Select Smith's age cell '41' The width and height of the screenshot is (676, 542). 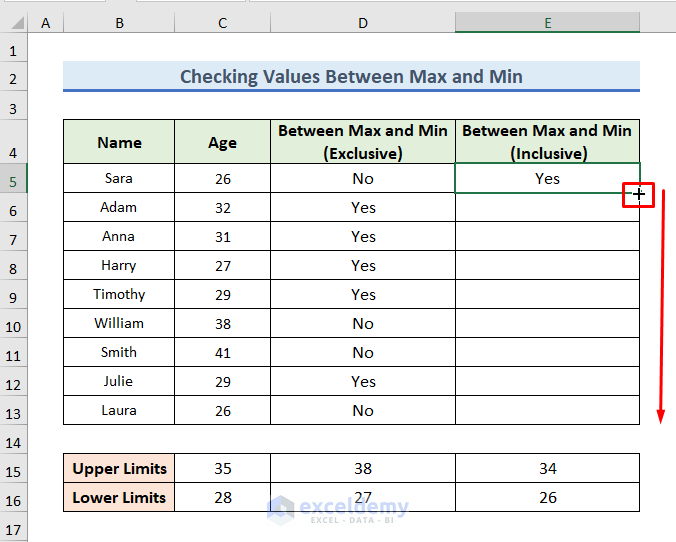tap(222, 352)
